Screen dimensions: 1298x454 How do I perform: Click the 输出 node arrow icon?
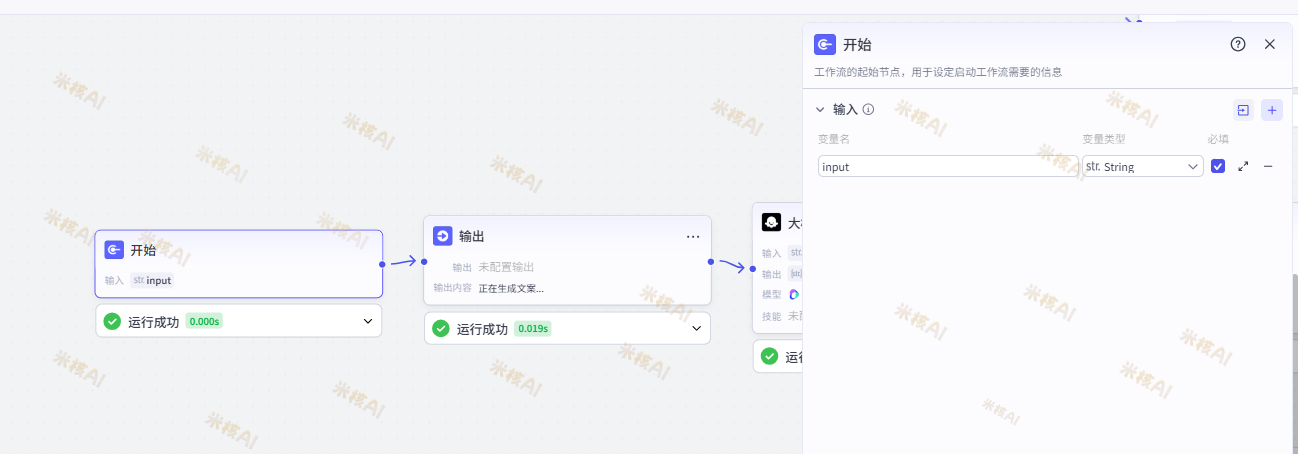click(443, 236)
